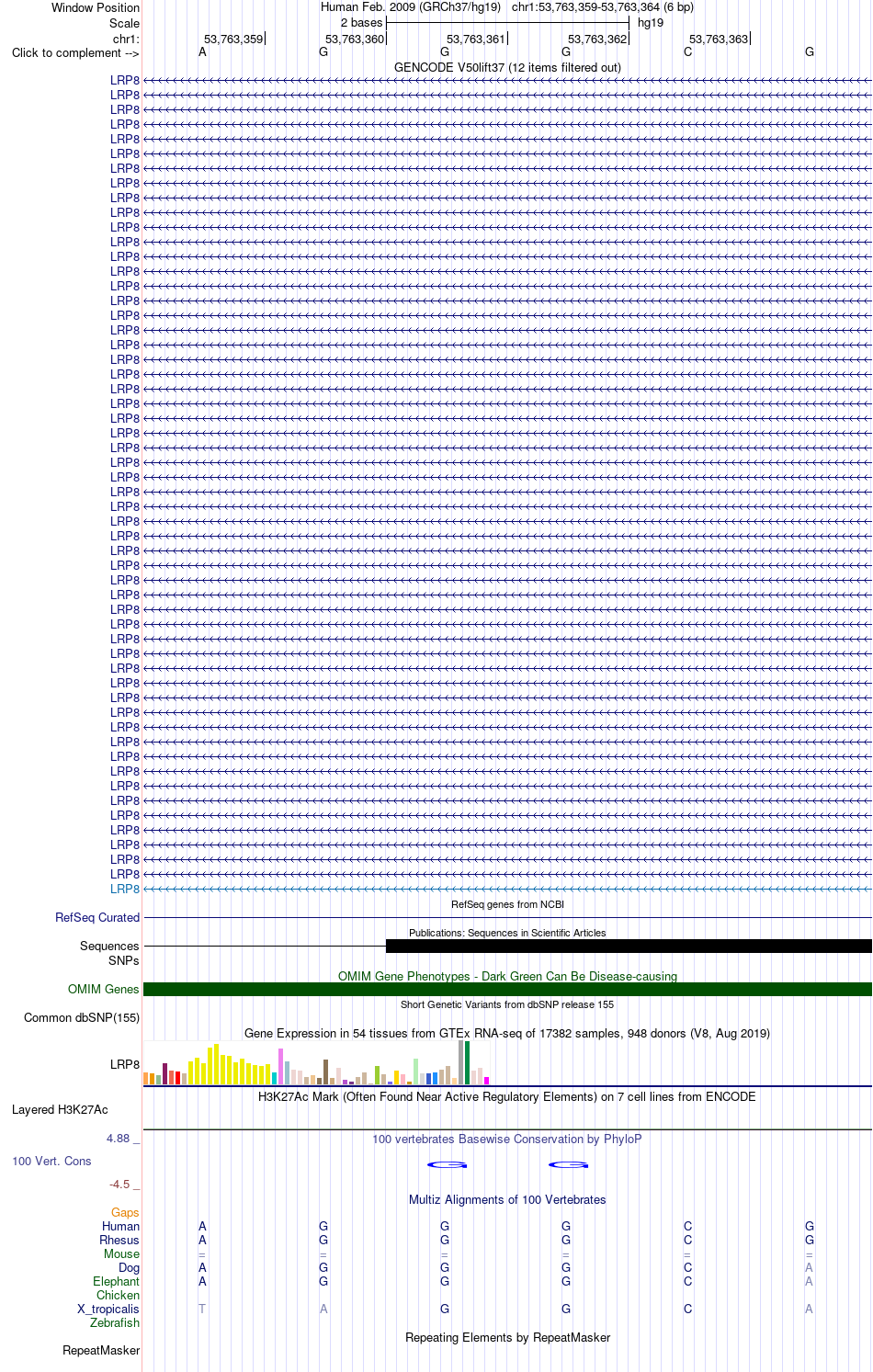The image size is (873, 1372).
Task: Click 'Publications: Sequences in Scientific Articles' title
Action: pyautogui.click(x=507, y=933)
